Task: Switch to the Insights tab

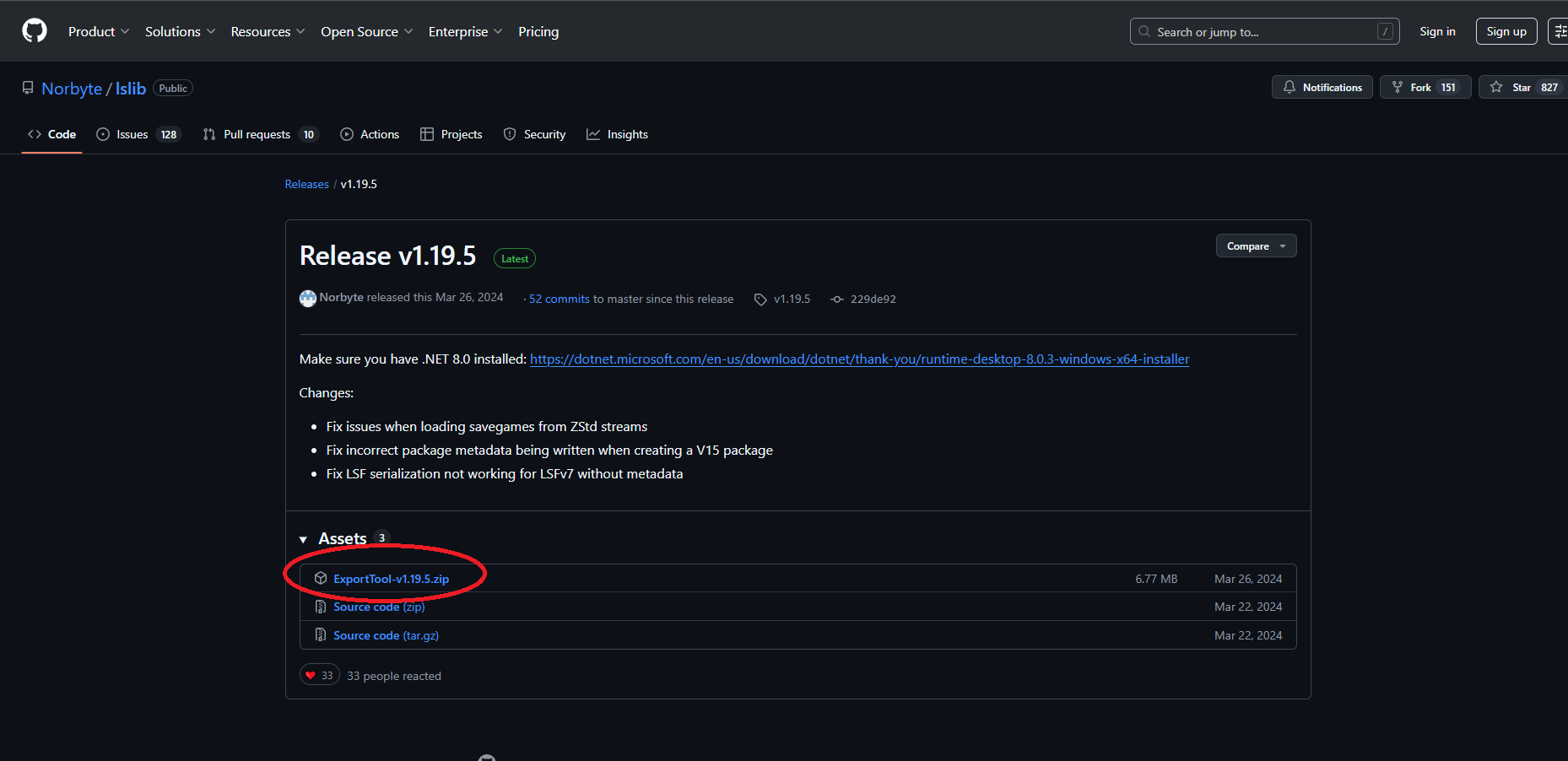Action: tap(618, 134)
